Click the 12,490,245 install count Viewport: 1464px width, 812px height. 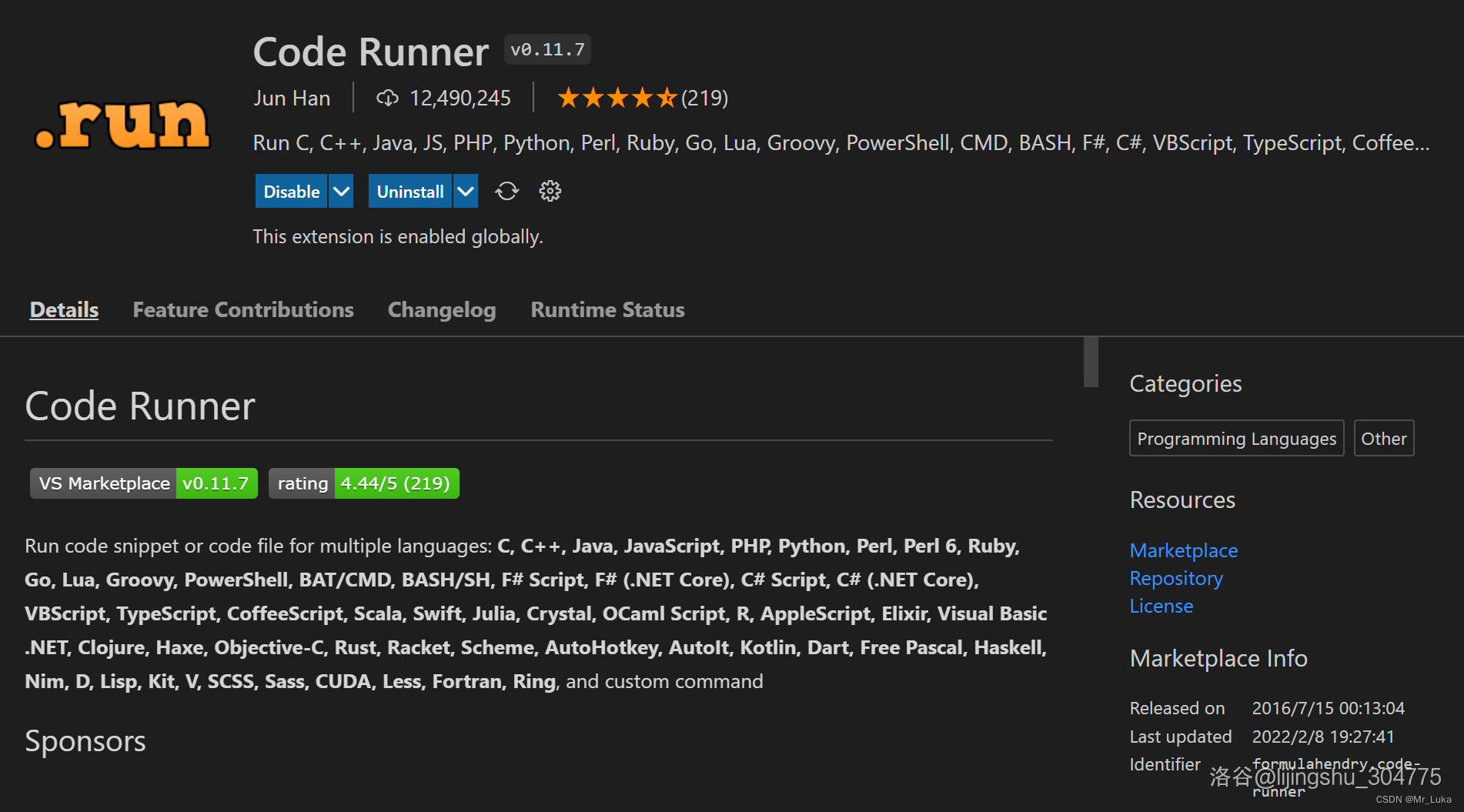click(x=460, y=98)
